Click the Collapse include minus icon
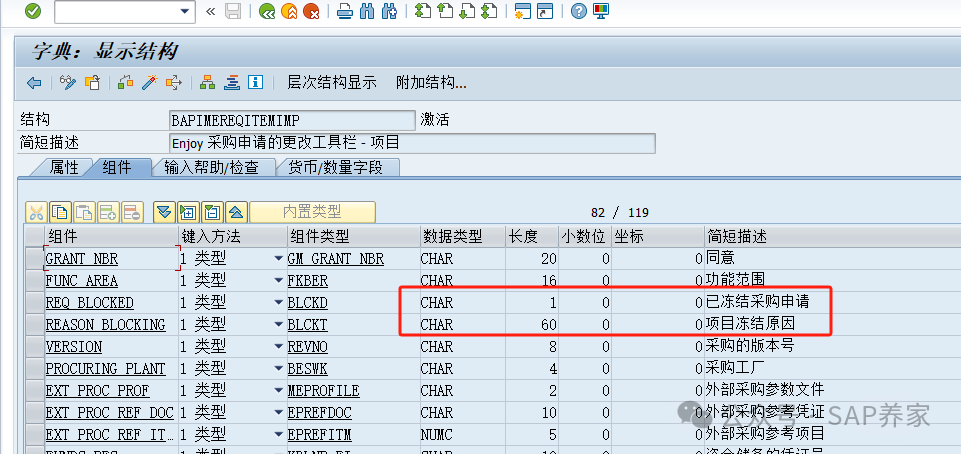 (x=212, y=213)
